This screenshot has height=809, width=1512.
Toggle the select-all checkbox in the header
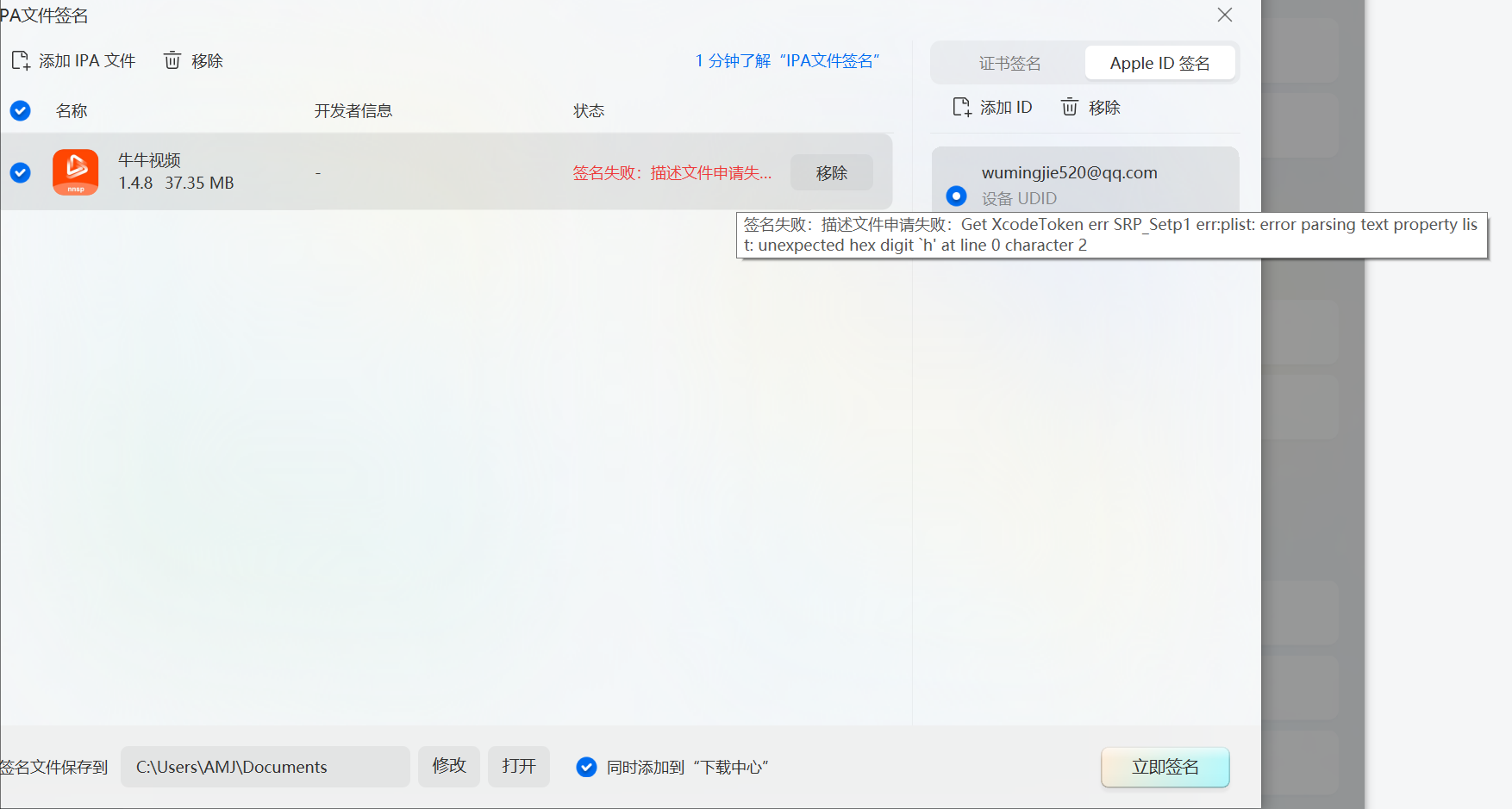pos(20,110)
